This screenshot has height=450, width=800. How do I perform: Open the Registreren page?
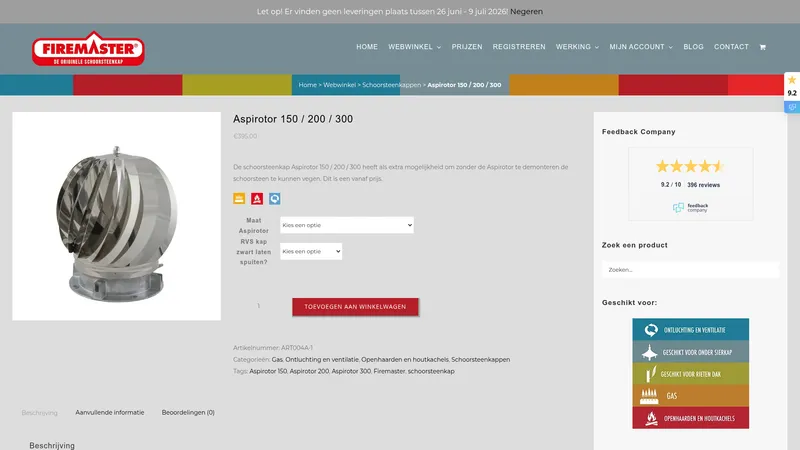[x=519, y=47]
